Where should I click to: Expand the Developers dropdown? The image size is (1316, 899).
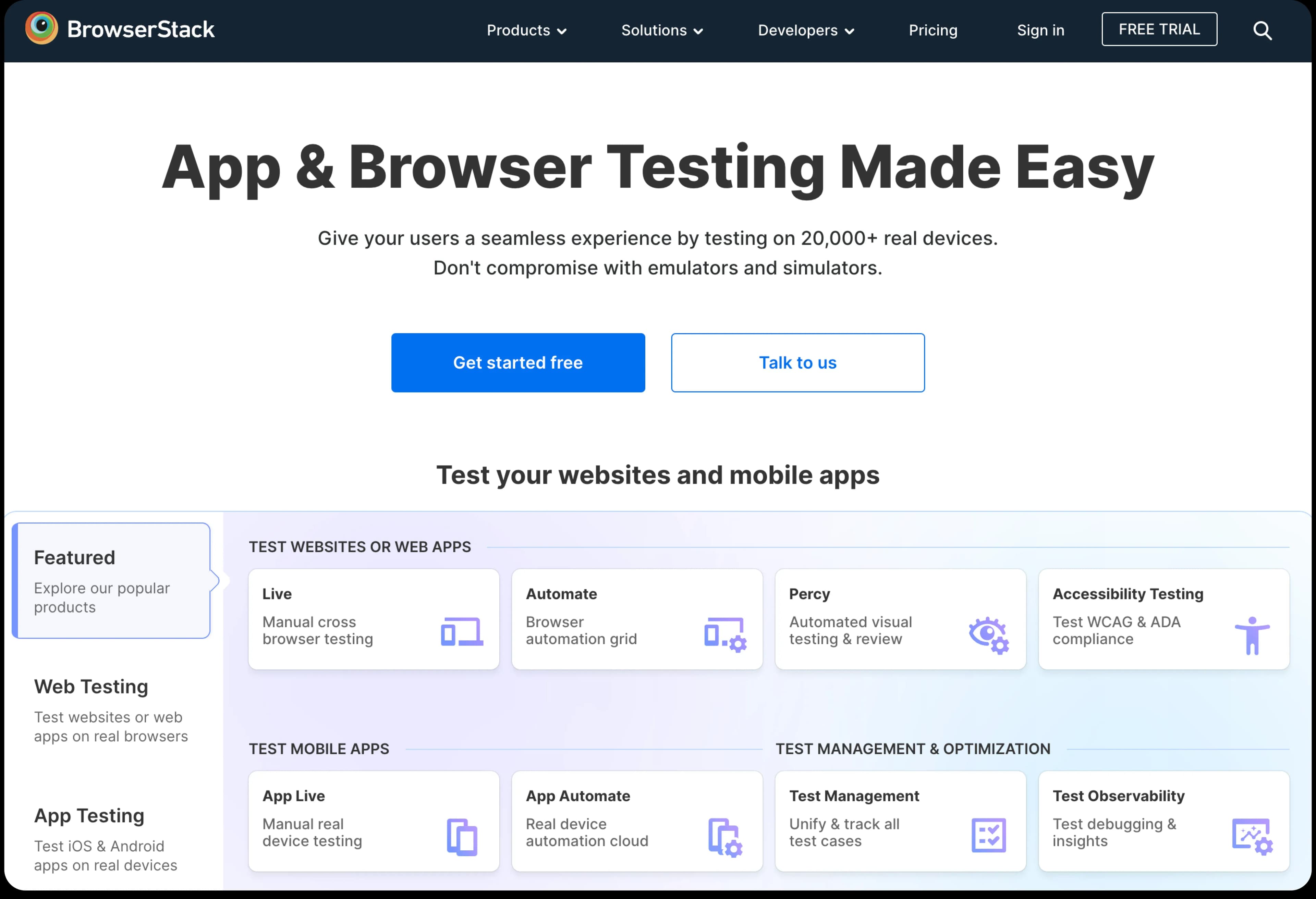pyautogui.click(x=806, y=30)
